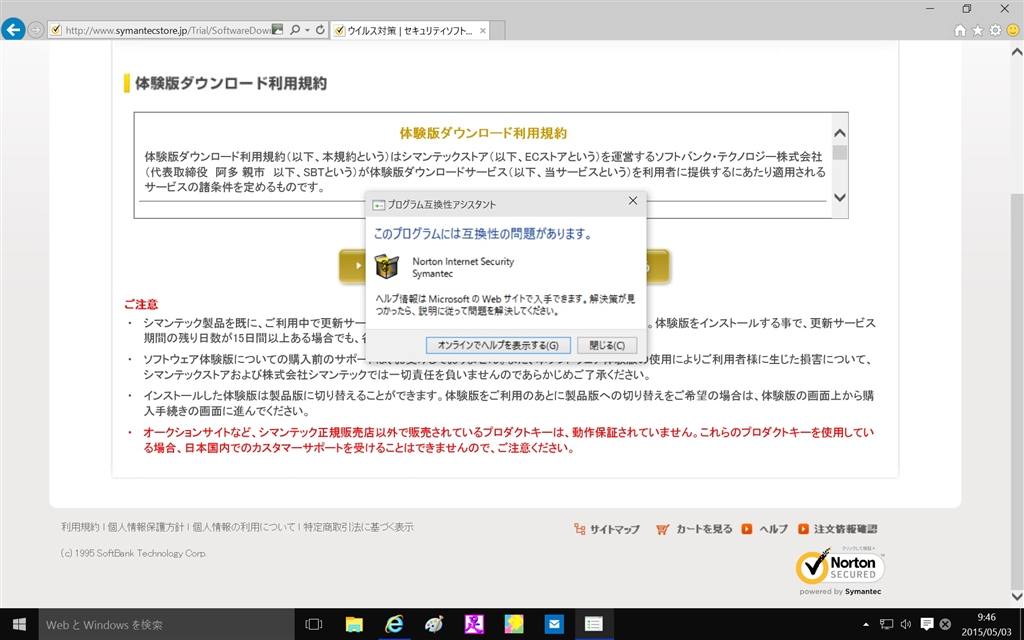1024x640 pixels.
Task: Open Task View from taskbar
Action: point(314,624)
